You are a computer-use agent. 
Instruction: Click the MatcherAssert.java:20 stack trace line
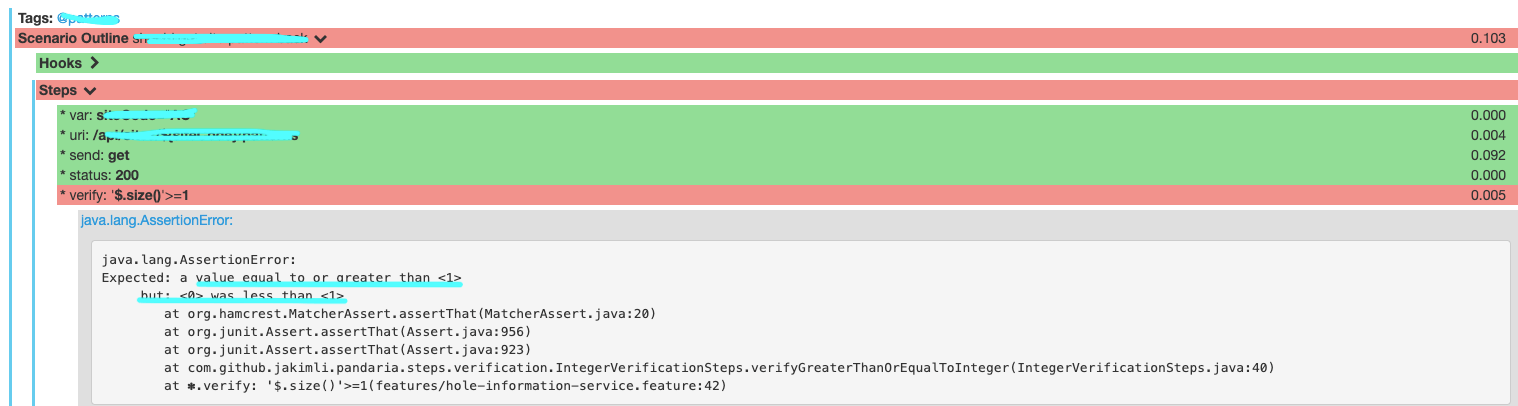click(x=410, y=314)
